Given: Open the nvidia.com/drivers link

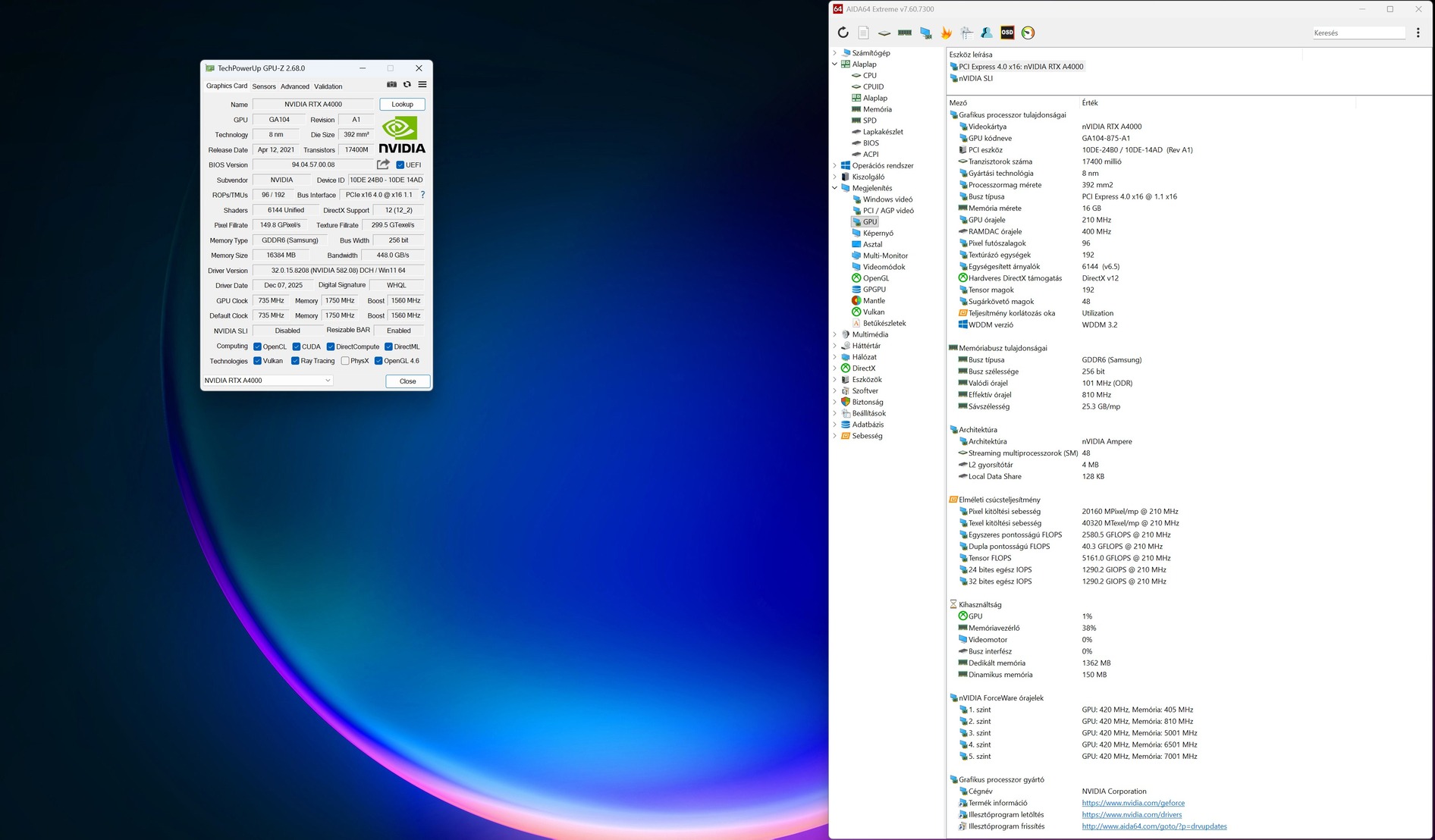Looking at the screenshot, I should coord(1132,815).
